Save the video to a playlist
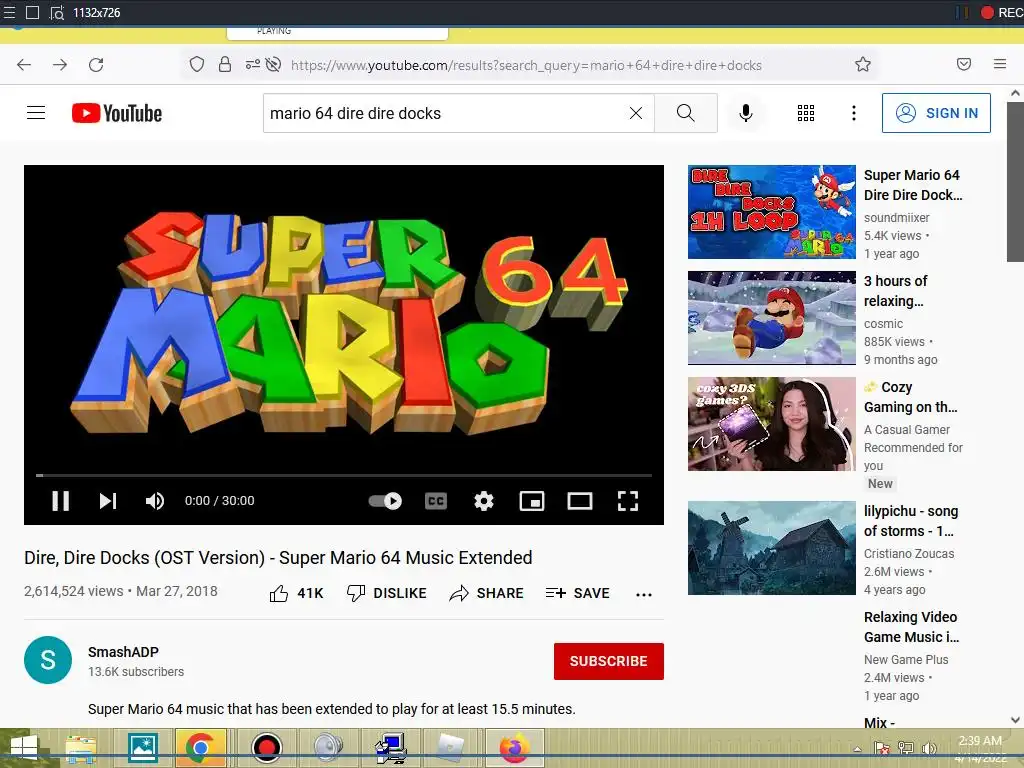Image resolution: width=1024 pixels, height=768 pixels. 577,593
